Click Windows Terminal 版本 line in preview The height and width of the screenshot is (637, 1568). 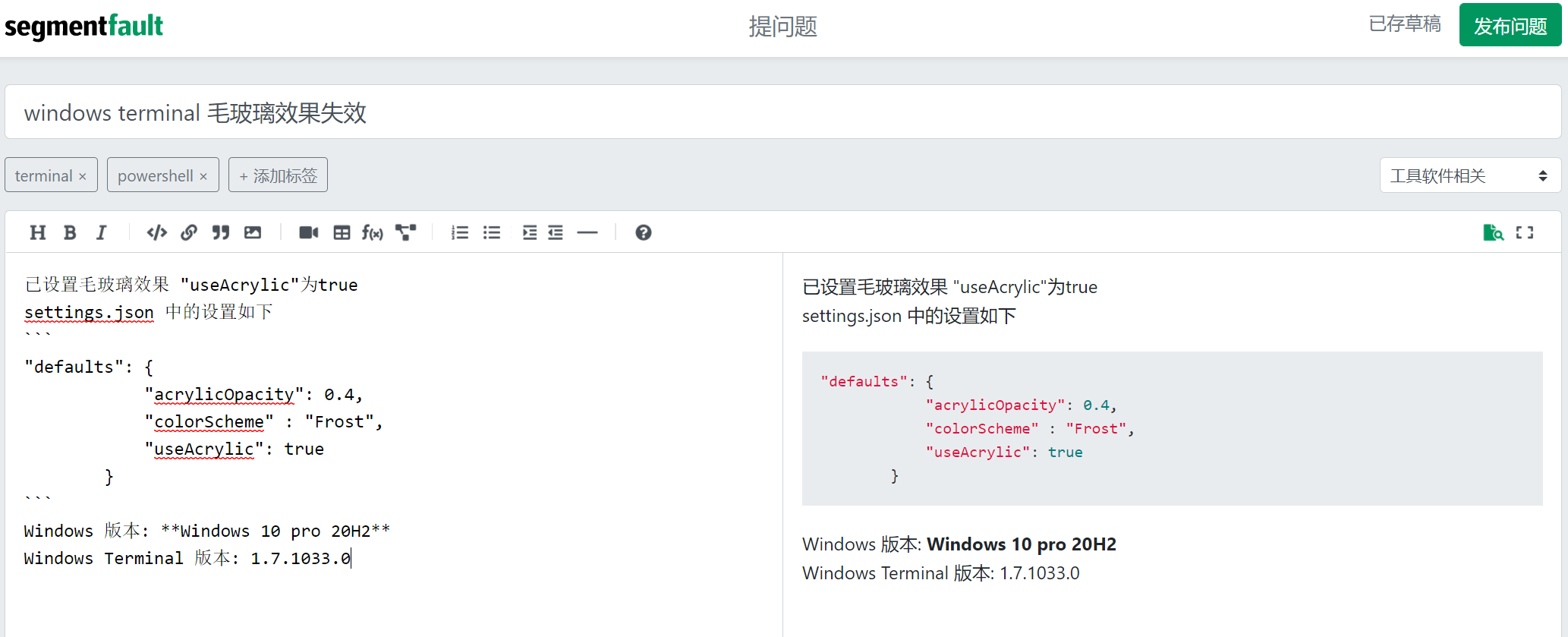[x=941, y=573]
